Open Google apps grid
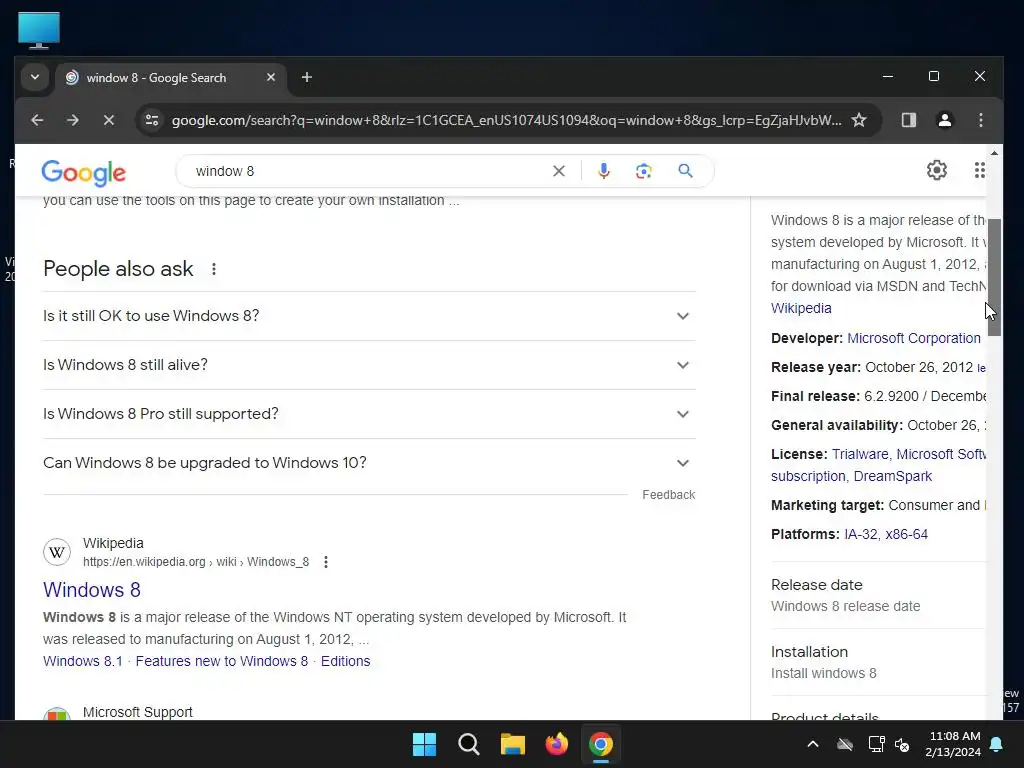1024x768 pixels. 980,170
